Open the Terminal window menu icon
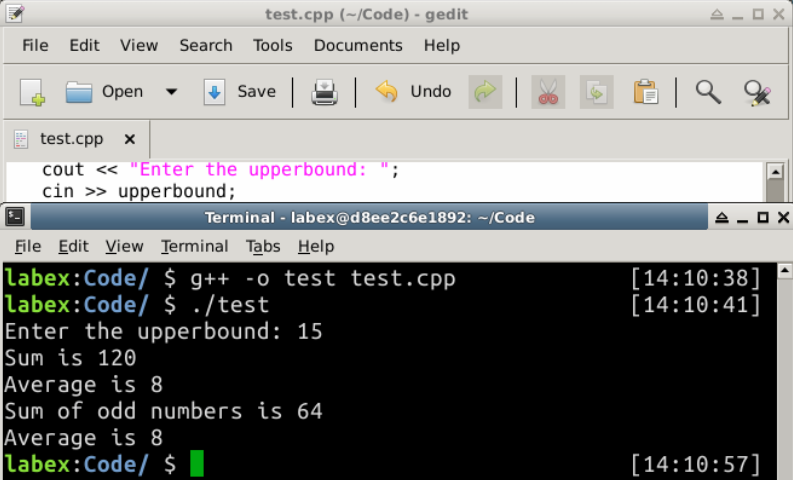 [17, 217]
